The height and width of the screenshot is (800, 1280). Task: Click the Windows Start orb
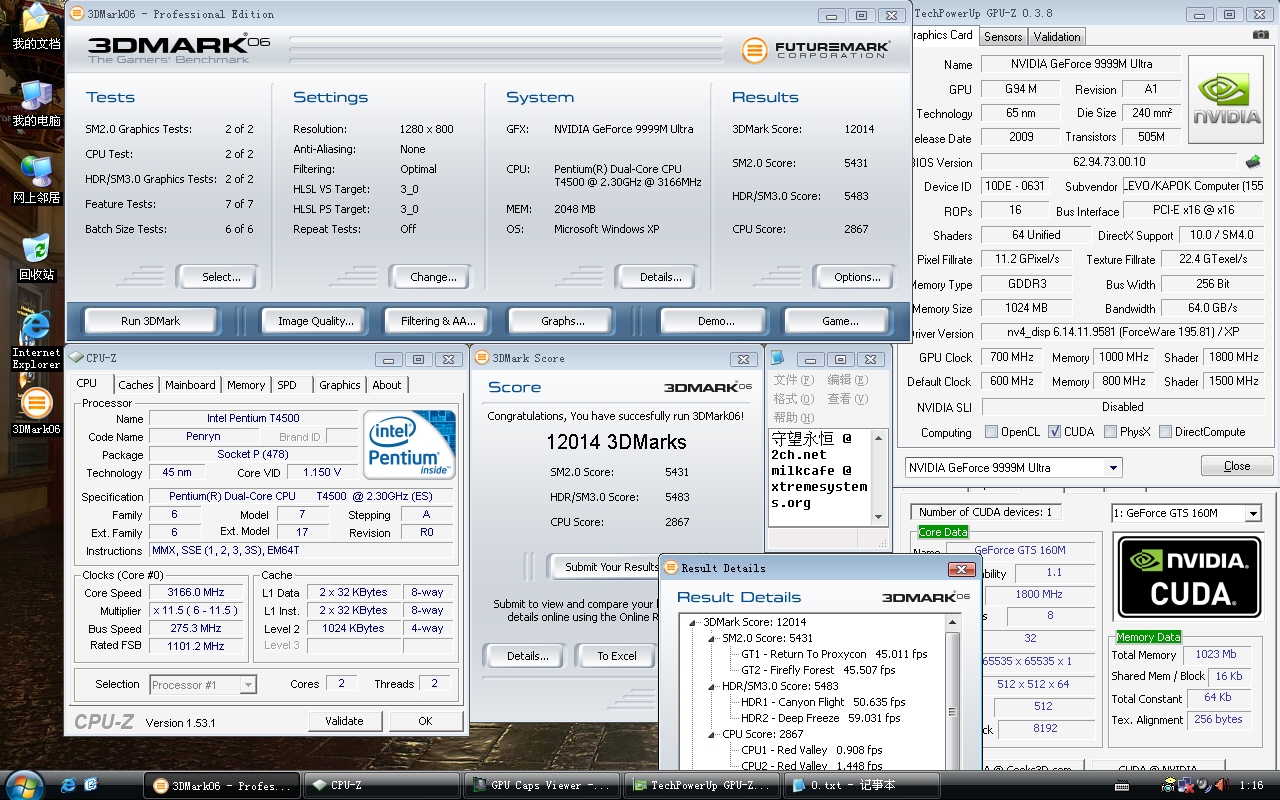[x=24, y=785]
